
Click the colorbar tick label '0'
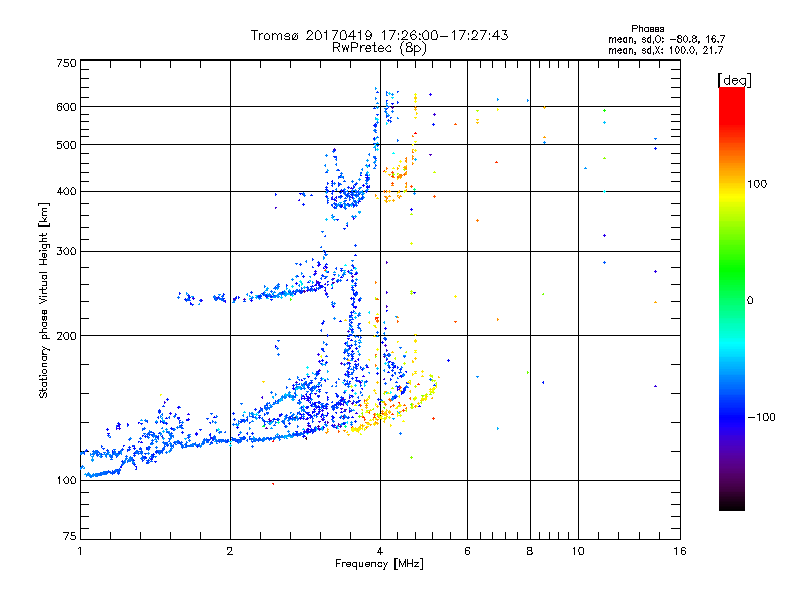click(750, 301)
